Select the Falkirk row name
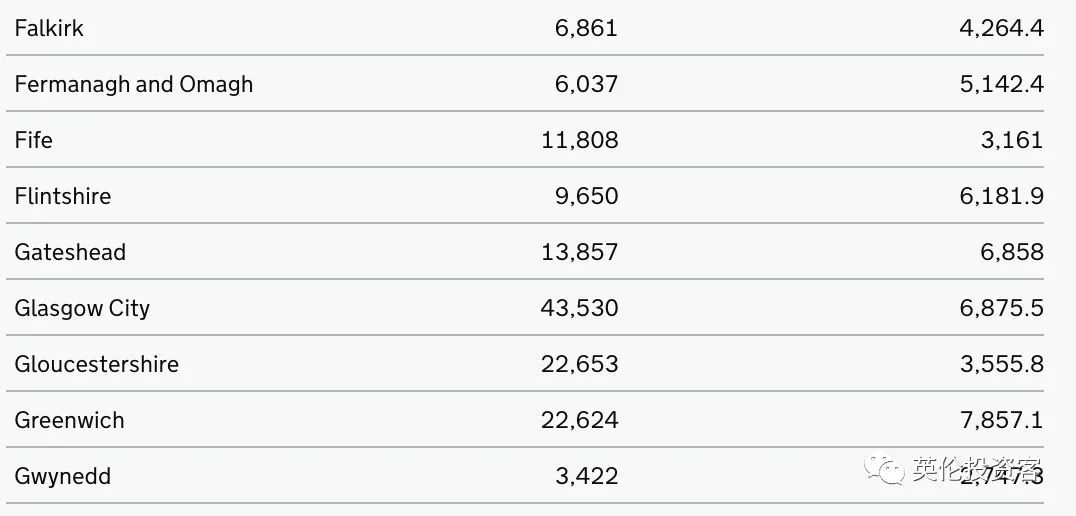The width and height of the screenshot is (1076, 516). [49, 28]
